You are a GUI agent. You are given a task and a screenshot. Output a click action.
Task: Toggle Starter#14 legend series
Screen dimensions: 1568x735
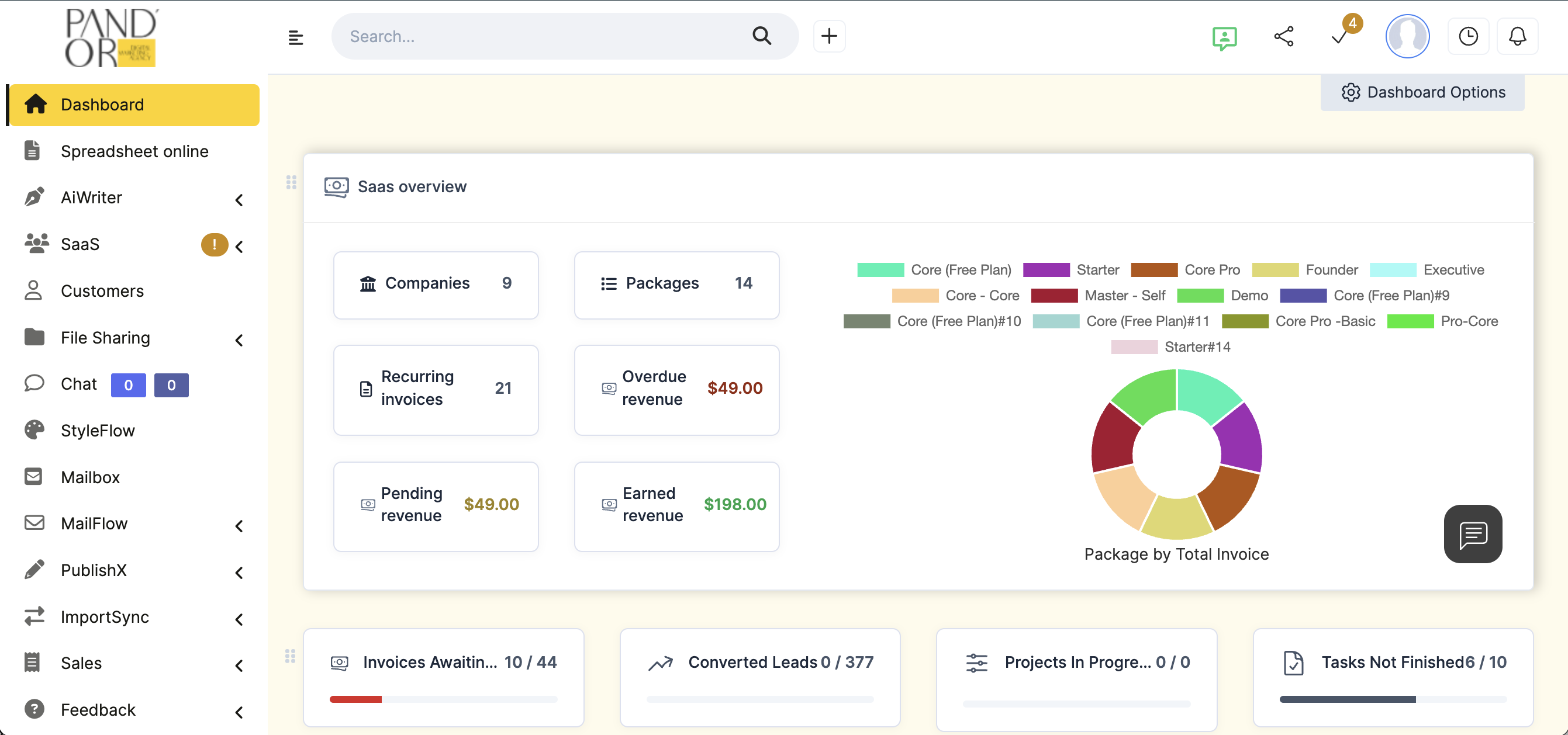[1170, 346]
